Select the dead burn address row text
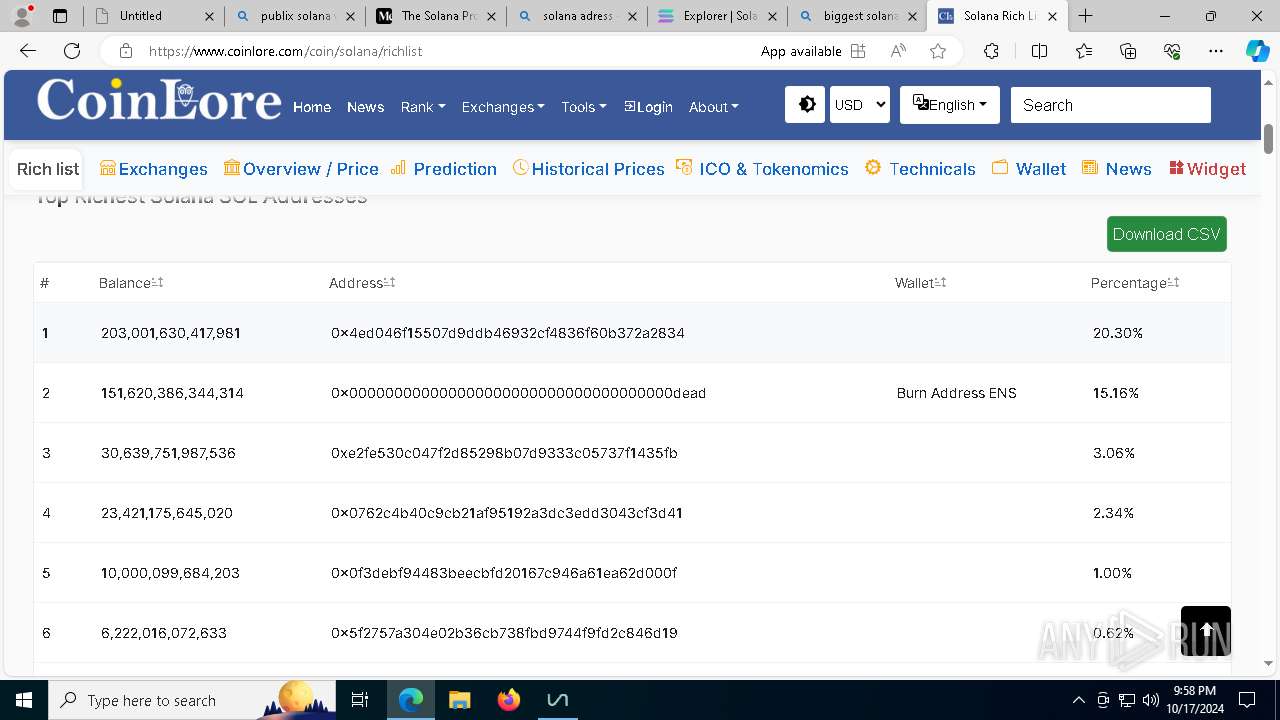The width and height of the screenshot is (1280, 720). [x=518, y=393]
